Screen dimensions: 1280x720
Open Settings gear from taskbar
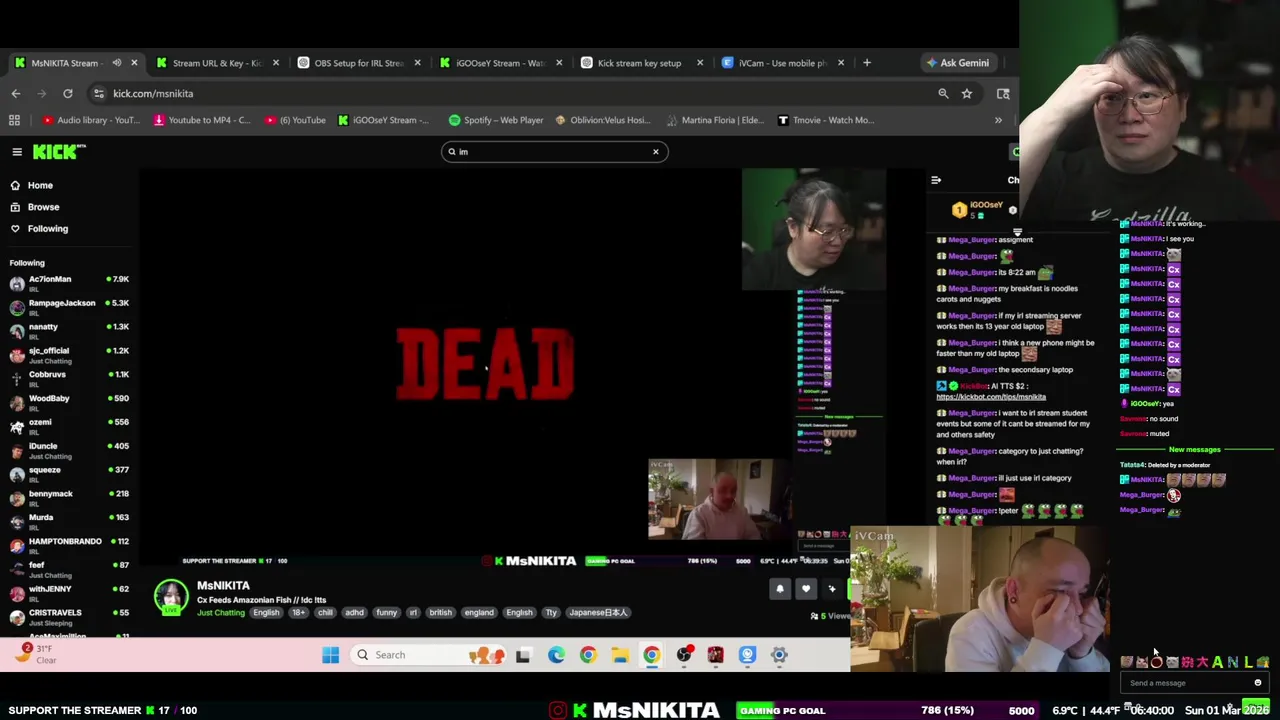(780, 655)
